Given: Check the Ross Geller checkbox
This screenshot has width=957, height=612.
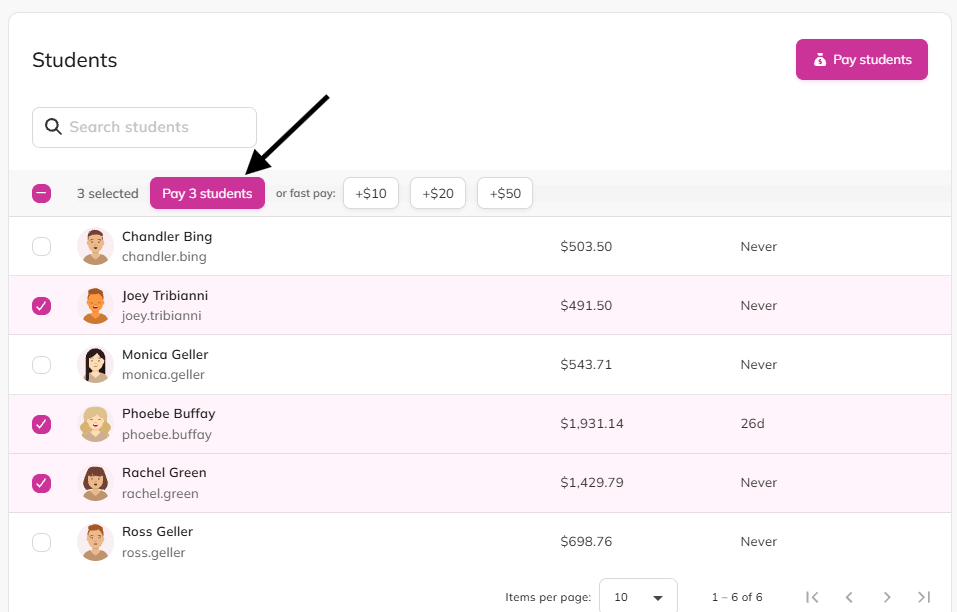Looking at the screenshot, I should coord(42,542).
